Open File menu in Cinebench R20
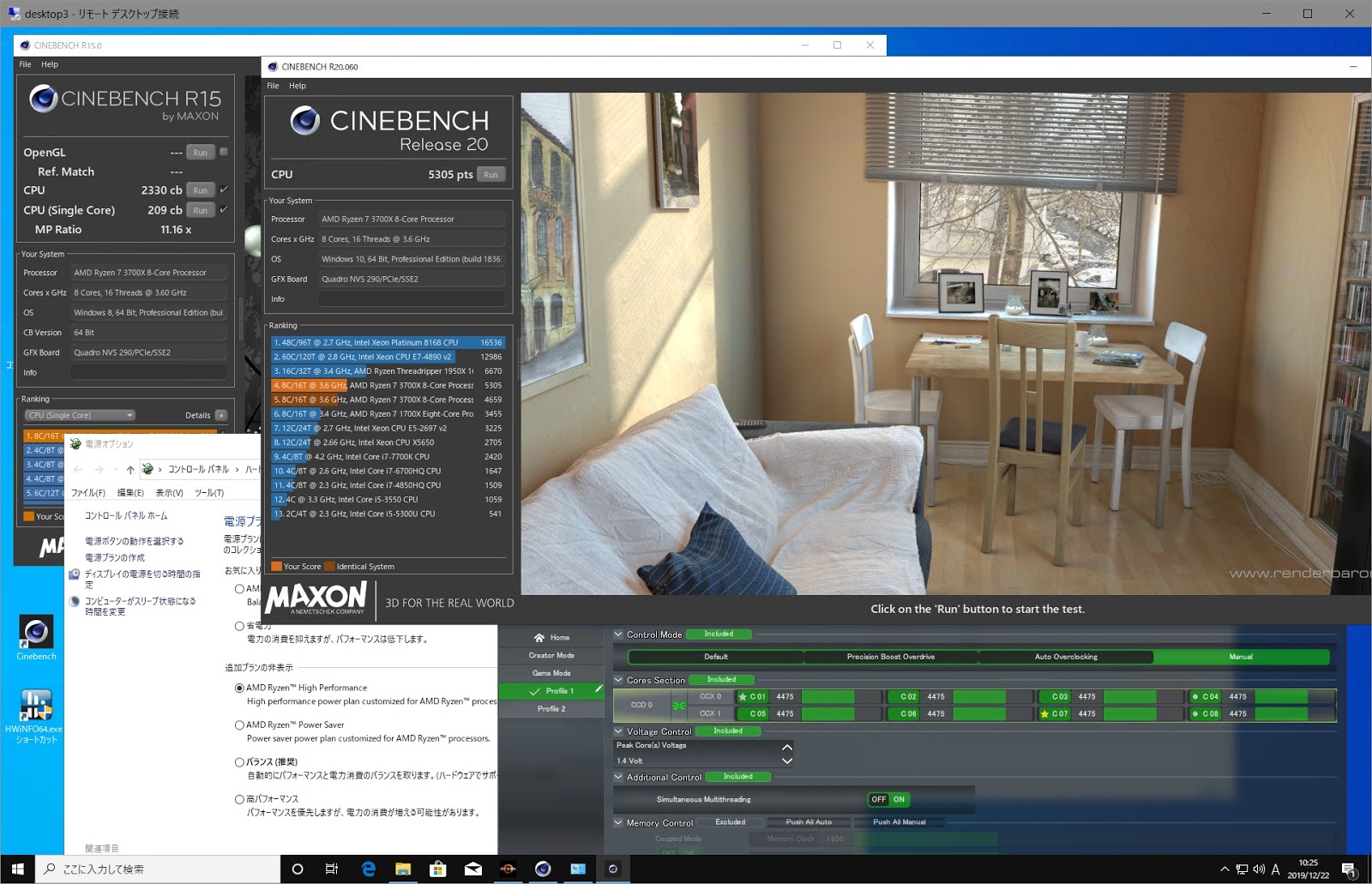This screenshot has height=884, width=1372. [273, 86]
